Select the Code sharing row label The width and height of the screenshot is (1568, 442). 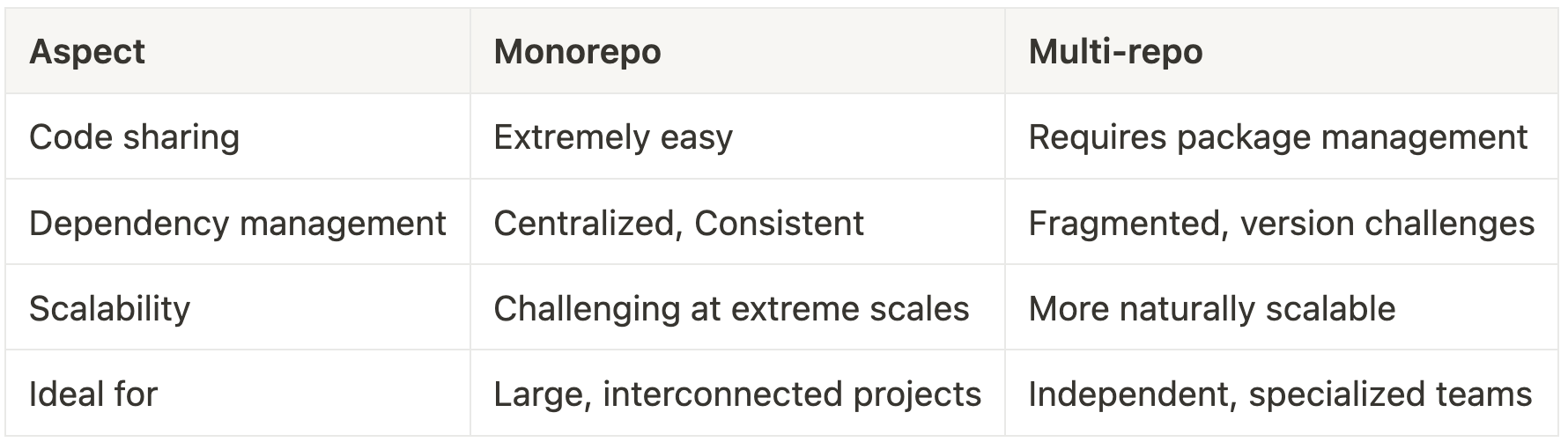(134, 137)
